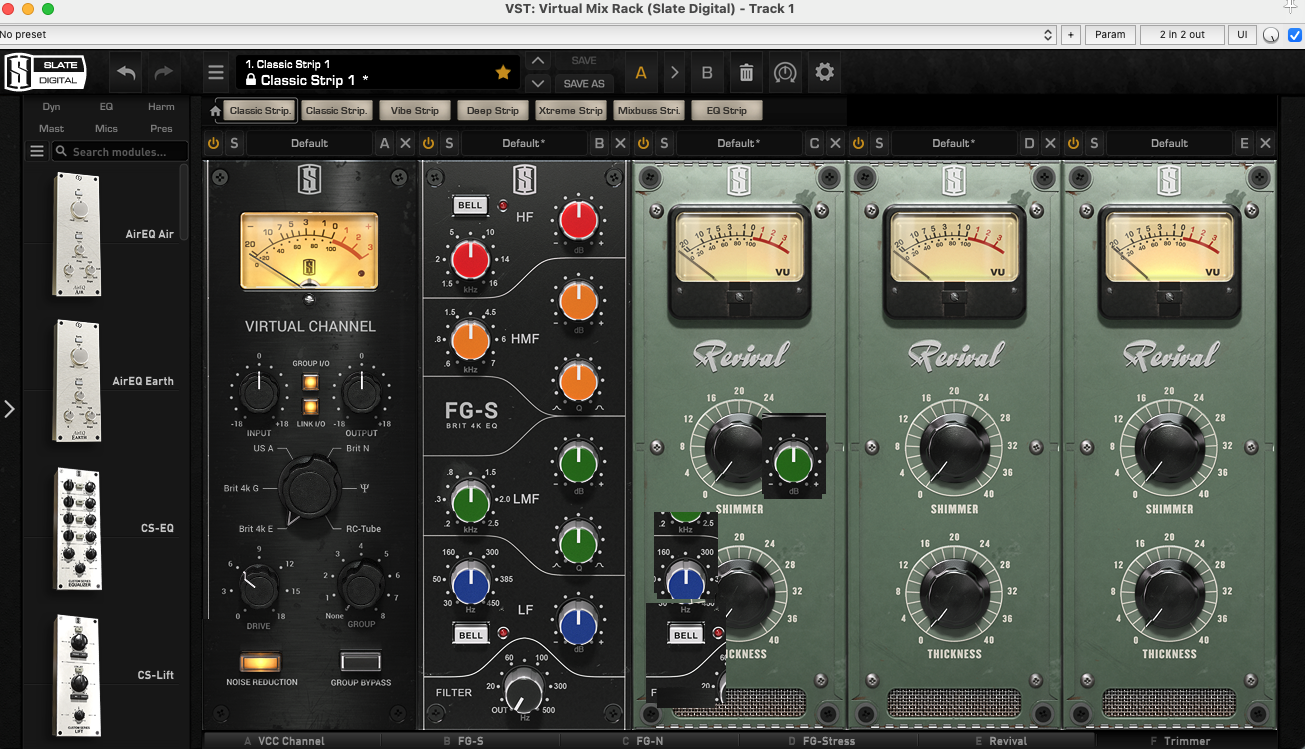Click the trash delete icon

click(746, 73)
